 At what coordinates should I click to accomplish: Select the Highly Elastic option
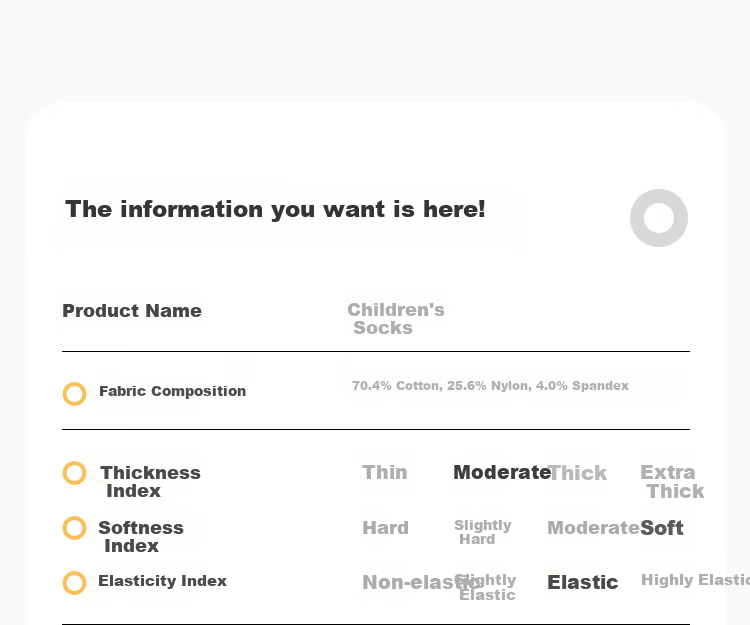695,580
